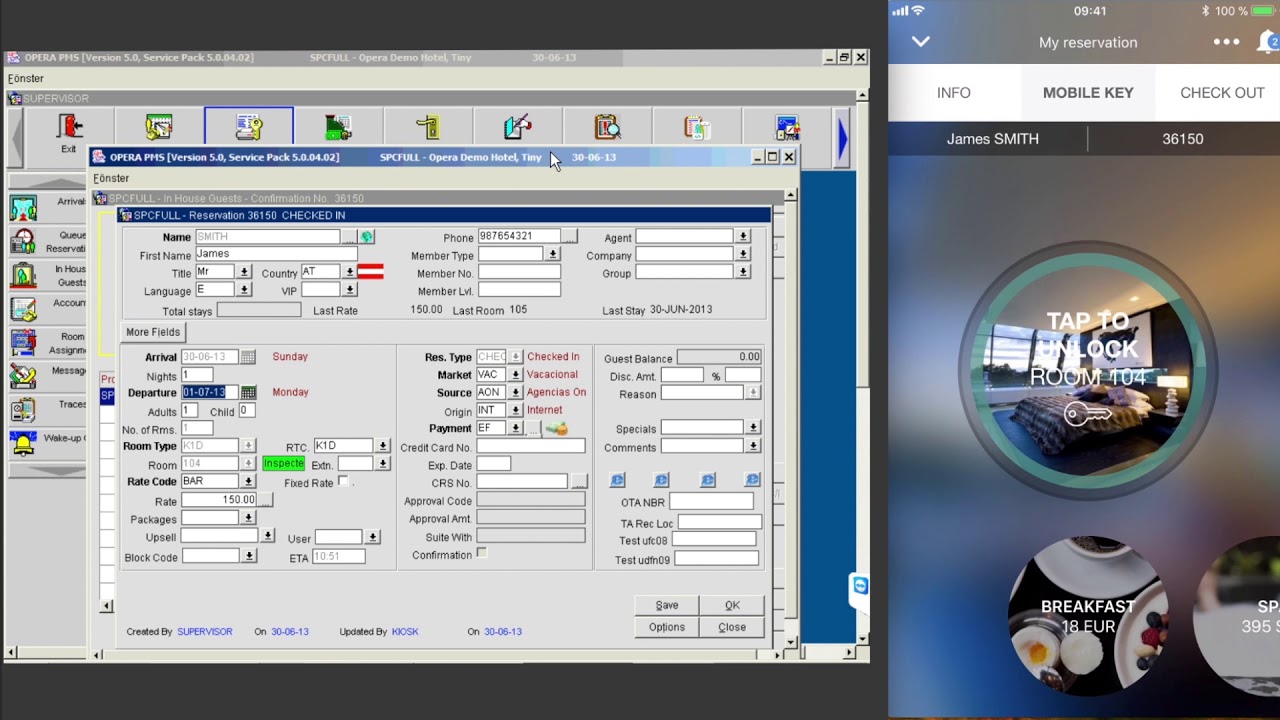Open the Departure date calendar icon
1280x720 pixels.
click(x=248, y=393)
